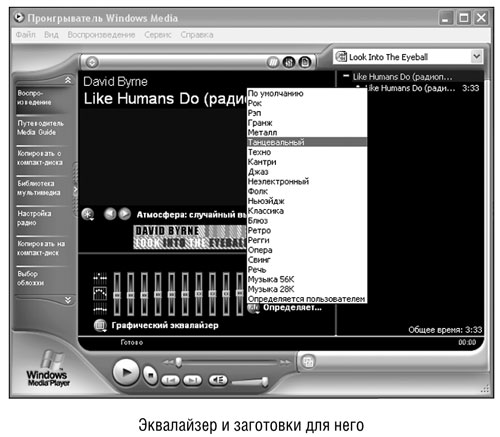
Task: Toggle the shuffle icon in top bar
Action: coord(273,62)
